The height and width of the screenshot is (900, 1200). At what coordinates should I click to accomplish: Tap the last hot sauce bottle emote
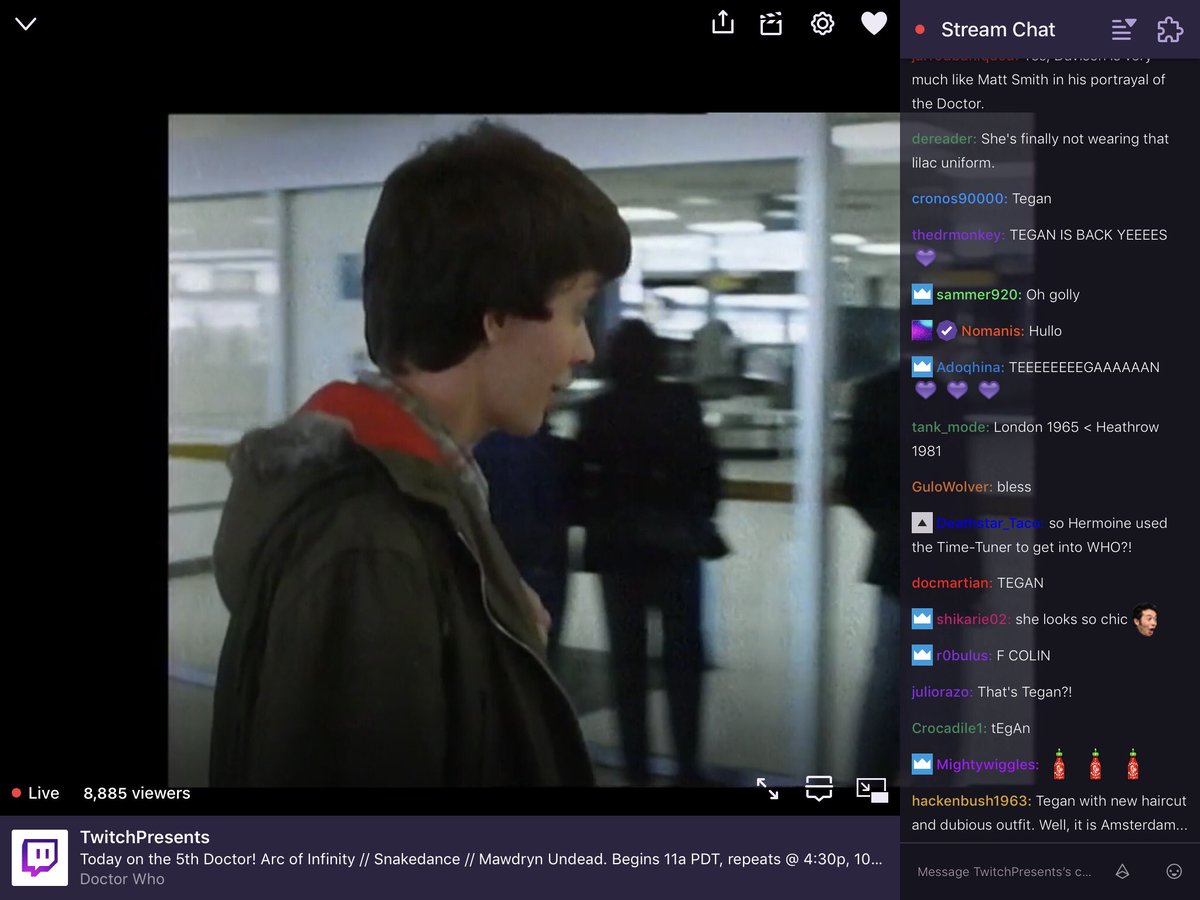click(1132, 765)
